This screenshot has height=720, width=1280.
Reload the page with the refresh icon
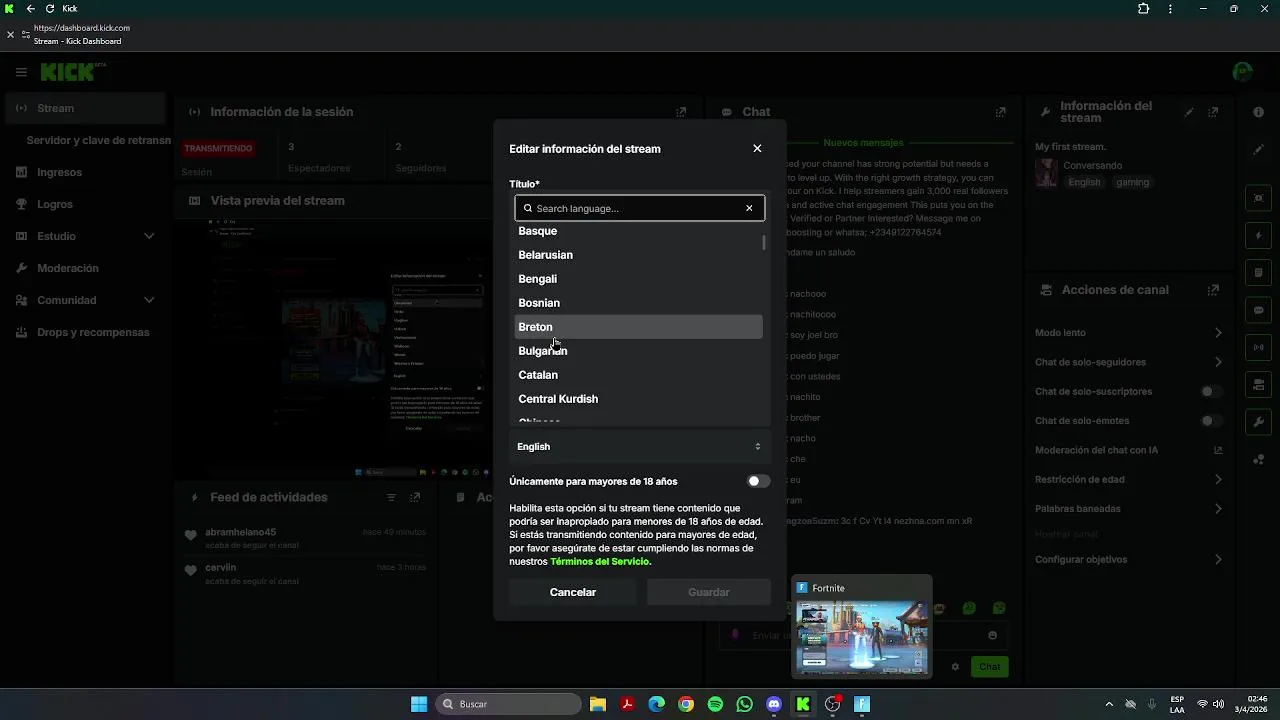pos(50,9)
